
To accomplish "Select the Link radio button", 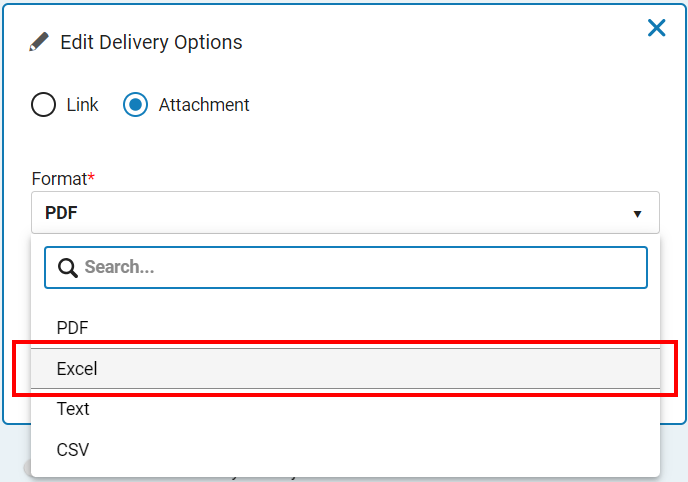I will click(43, 105).
